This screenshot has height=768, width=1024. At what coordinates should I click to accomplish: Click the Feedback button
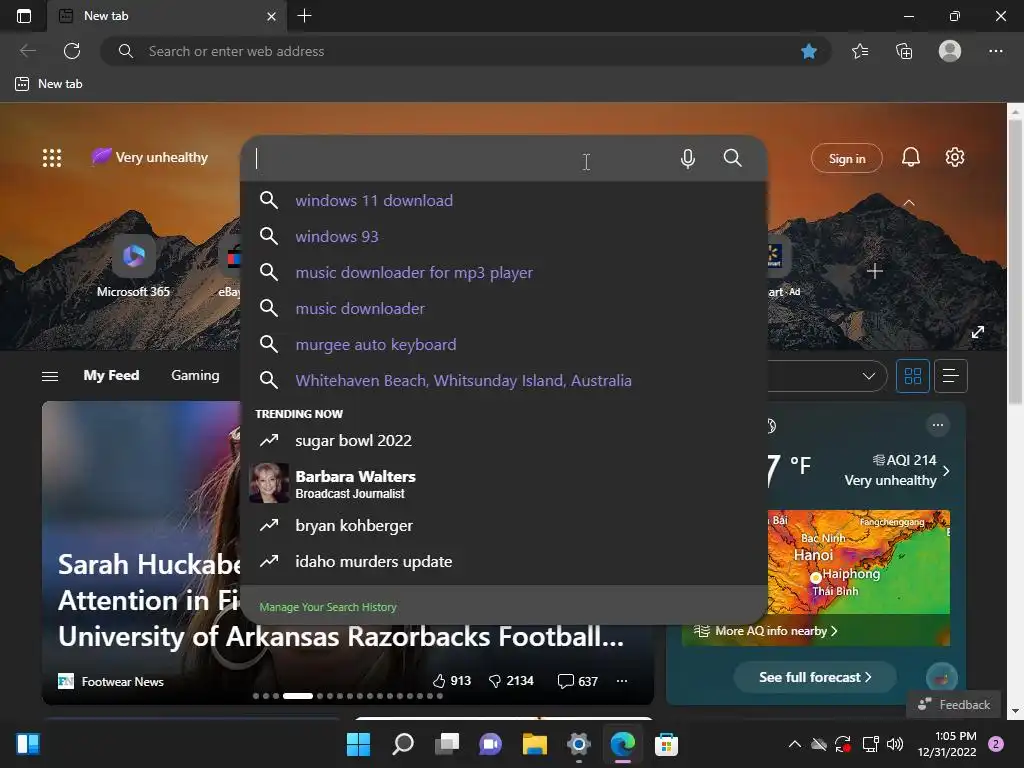pyautogui.click(x=953, y=705)
